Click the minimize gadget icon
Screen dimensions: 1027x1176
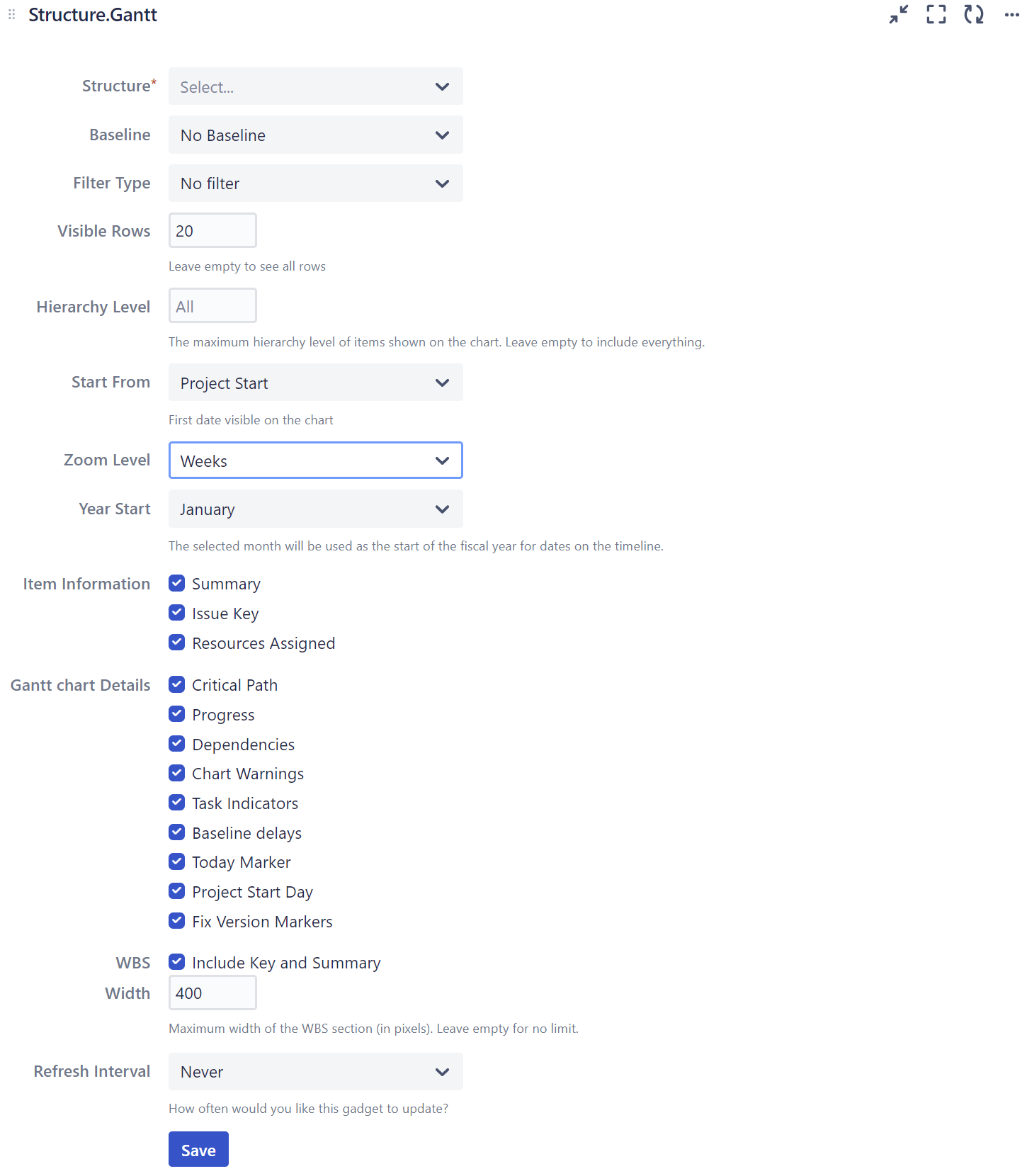[x=899, y=14]
